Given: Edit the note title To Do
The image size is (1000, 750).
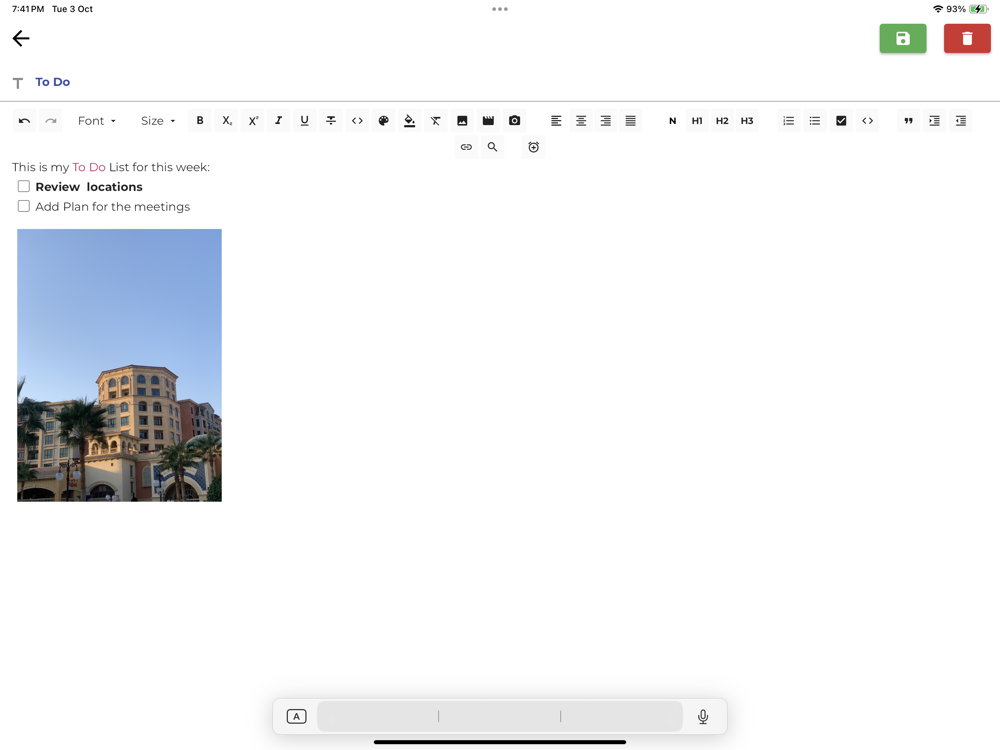Looking at the screenshot, I should tap(52, 82).
